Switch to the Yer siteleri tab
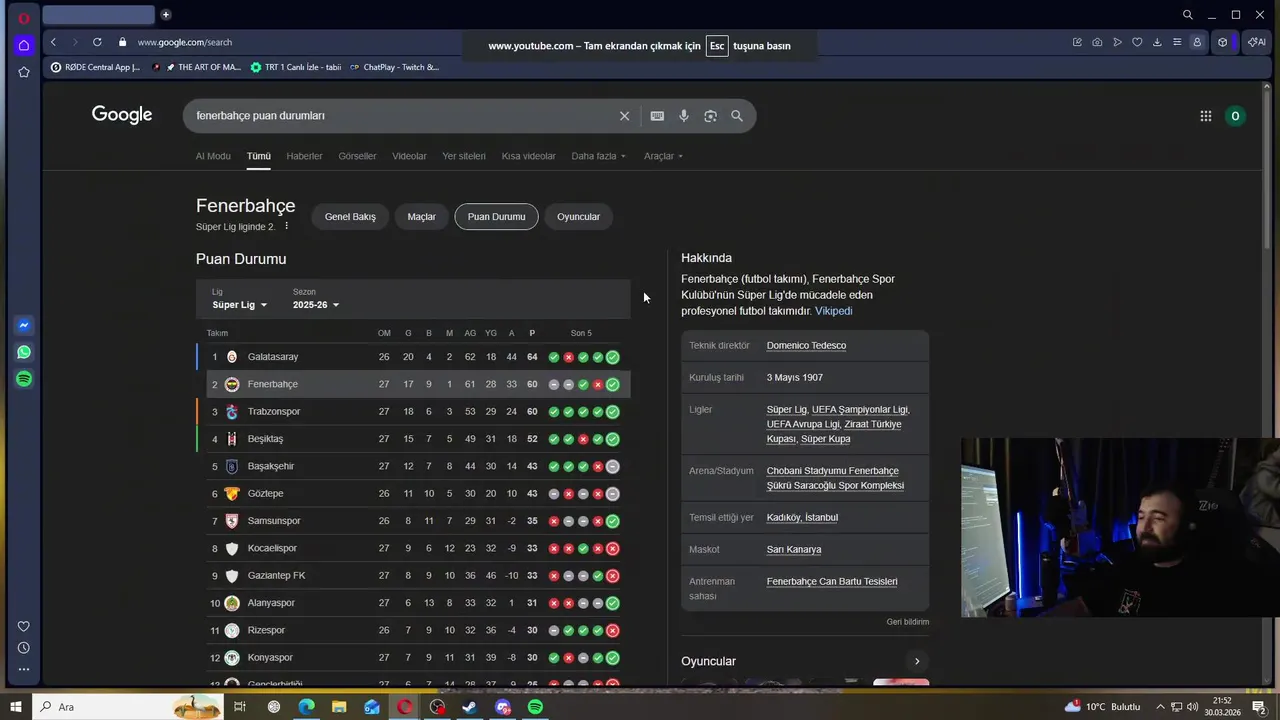1280x720 pixels. tap(464, 156)
